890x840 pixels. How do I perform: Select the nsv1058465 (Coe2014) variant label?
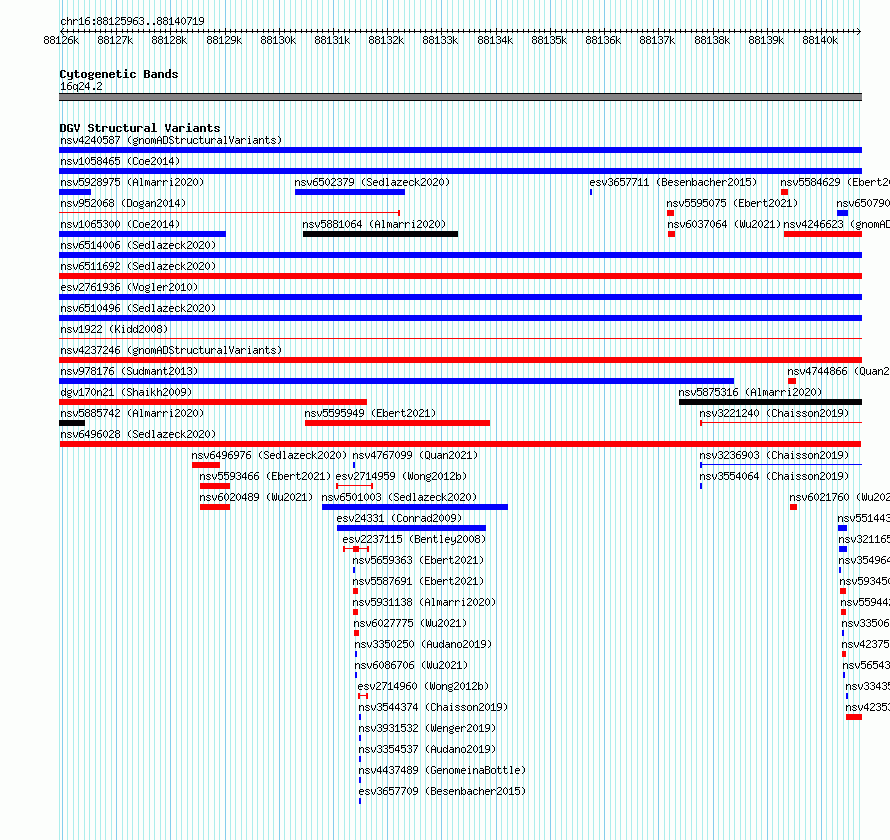click(120, 161)
